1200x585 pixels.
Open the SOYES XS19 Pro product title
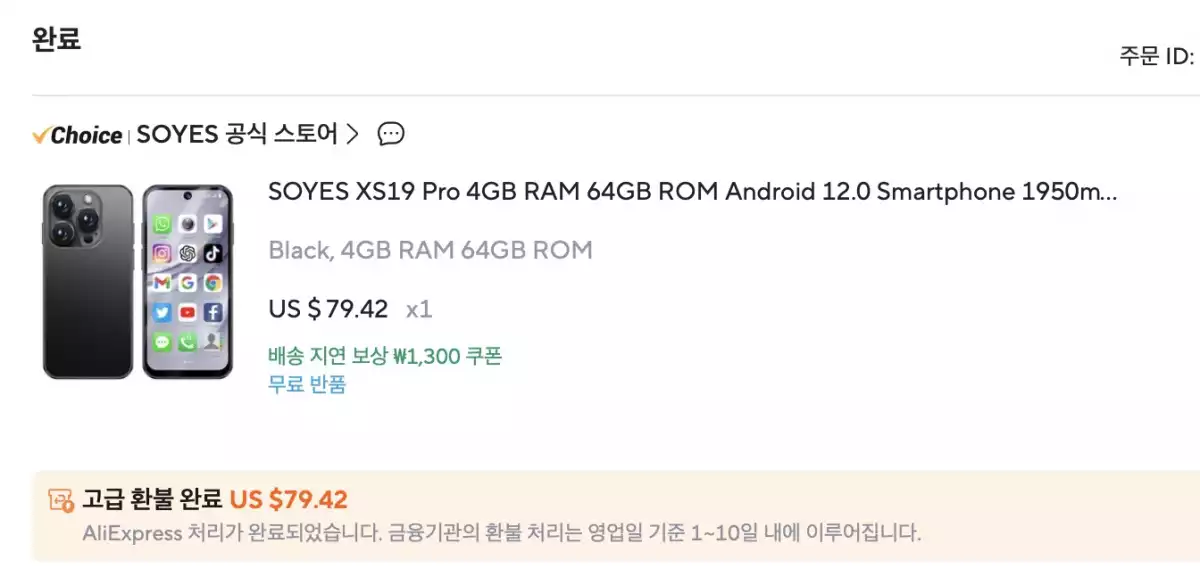(692, 192)
